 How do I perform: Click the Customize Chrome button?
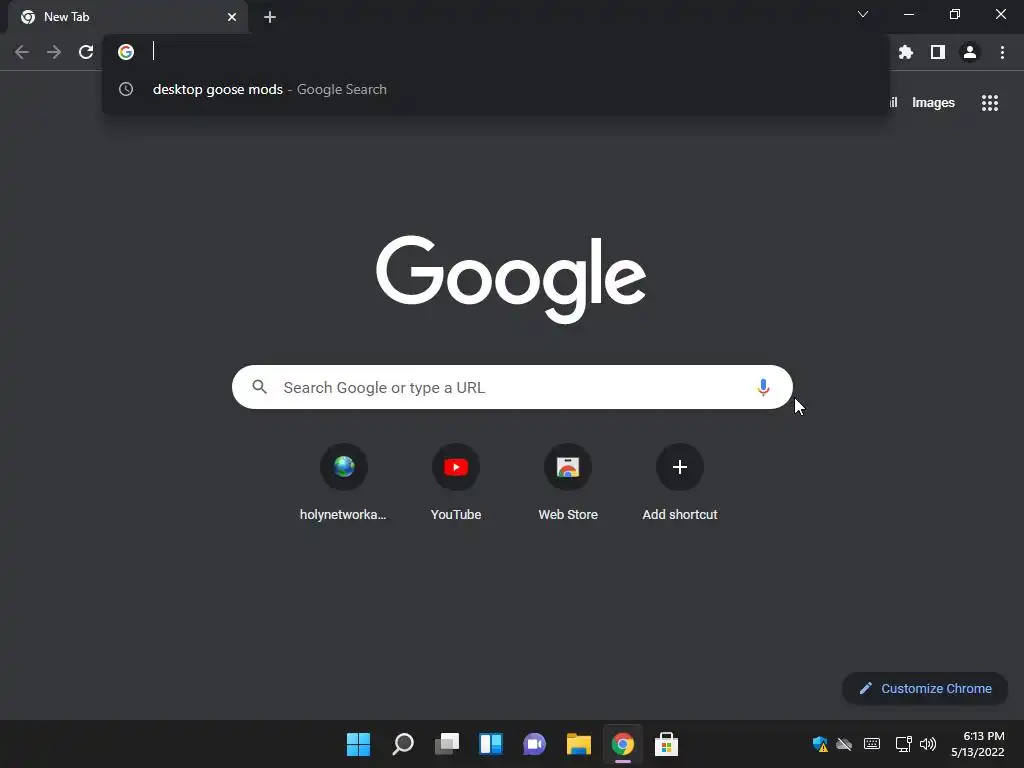pyautogui.click(x=925, y=688)
